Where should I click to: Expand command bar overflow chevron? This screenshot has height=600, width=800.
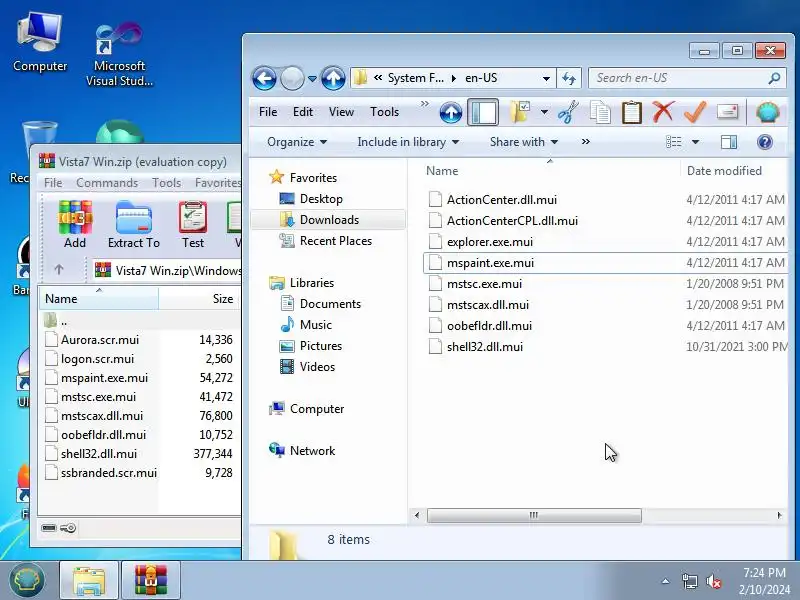(586, 142)
